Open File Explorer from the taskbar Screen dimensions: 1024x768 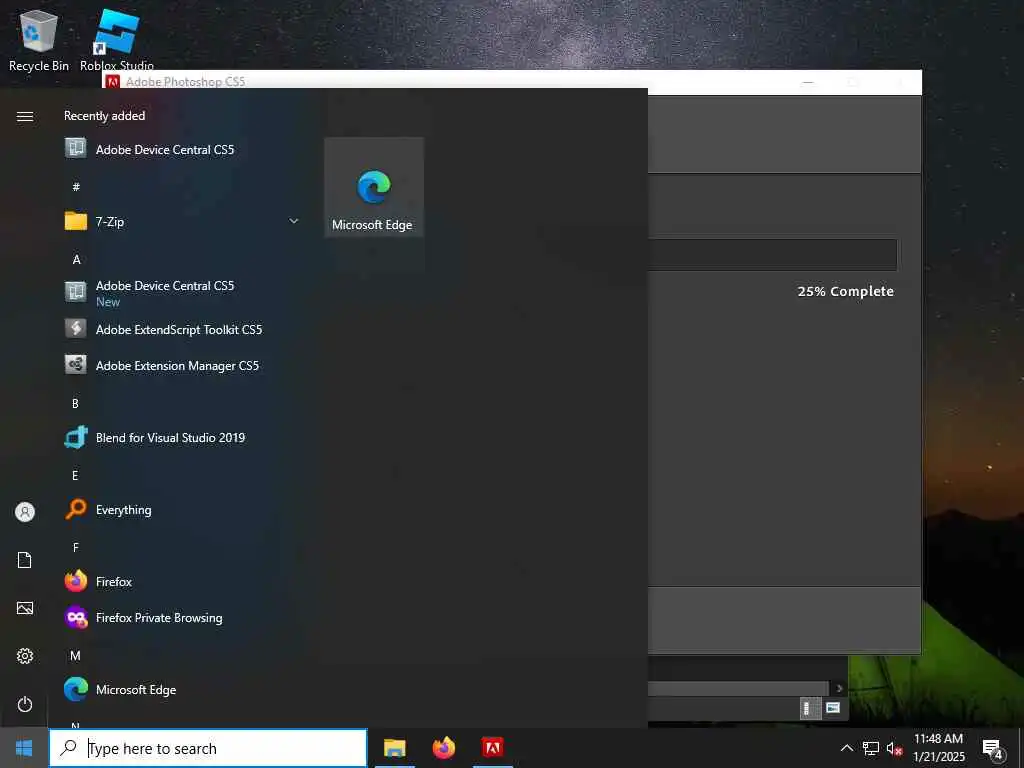click(x=394, y=748)
